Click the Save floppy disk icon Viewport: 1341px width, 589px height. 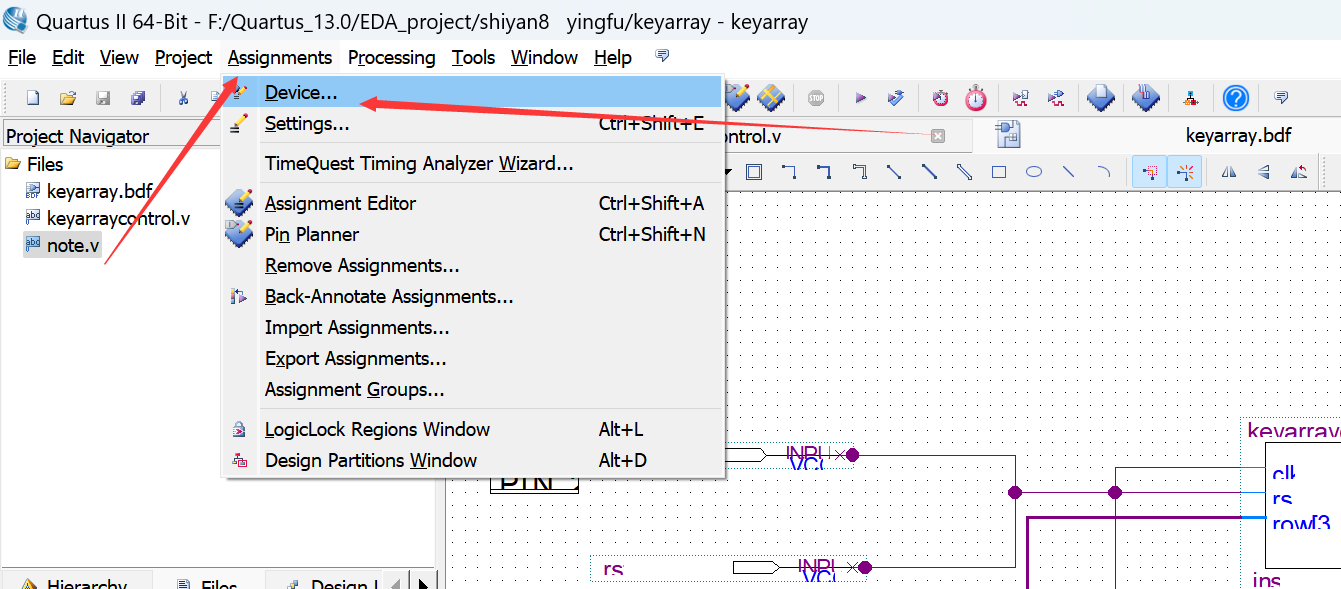point(103,98)
